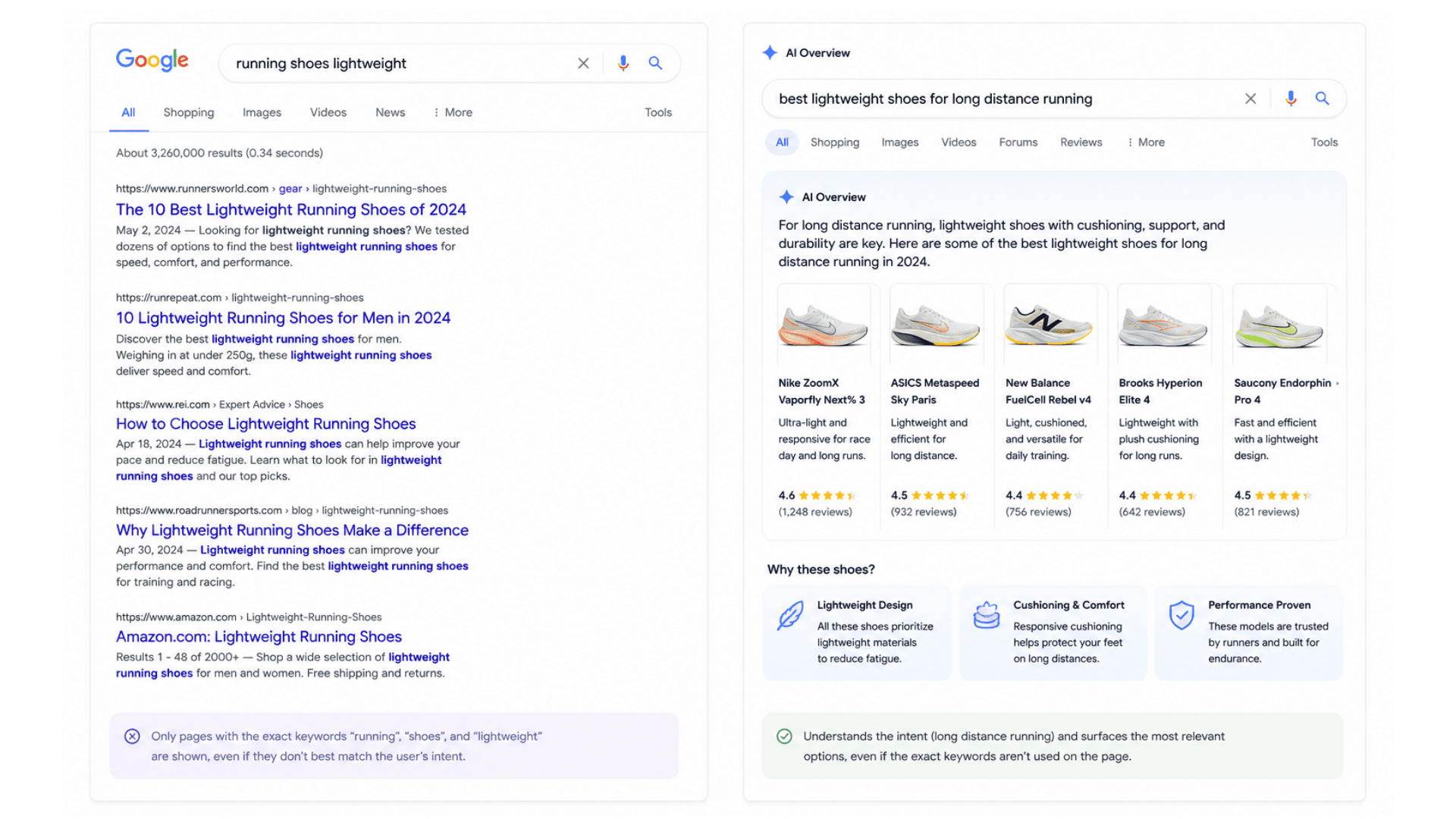1456x819 pixels.
Task: Click 'About 3,260,000 results' text
Action: 219,153
